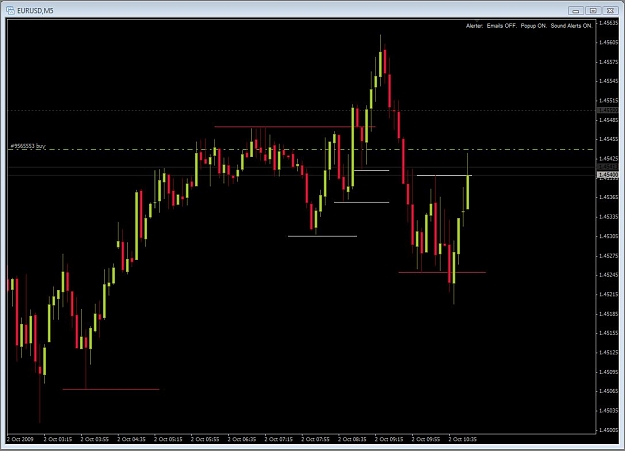Click price label 1.45575 on scale

tap(609, 62)
